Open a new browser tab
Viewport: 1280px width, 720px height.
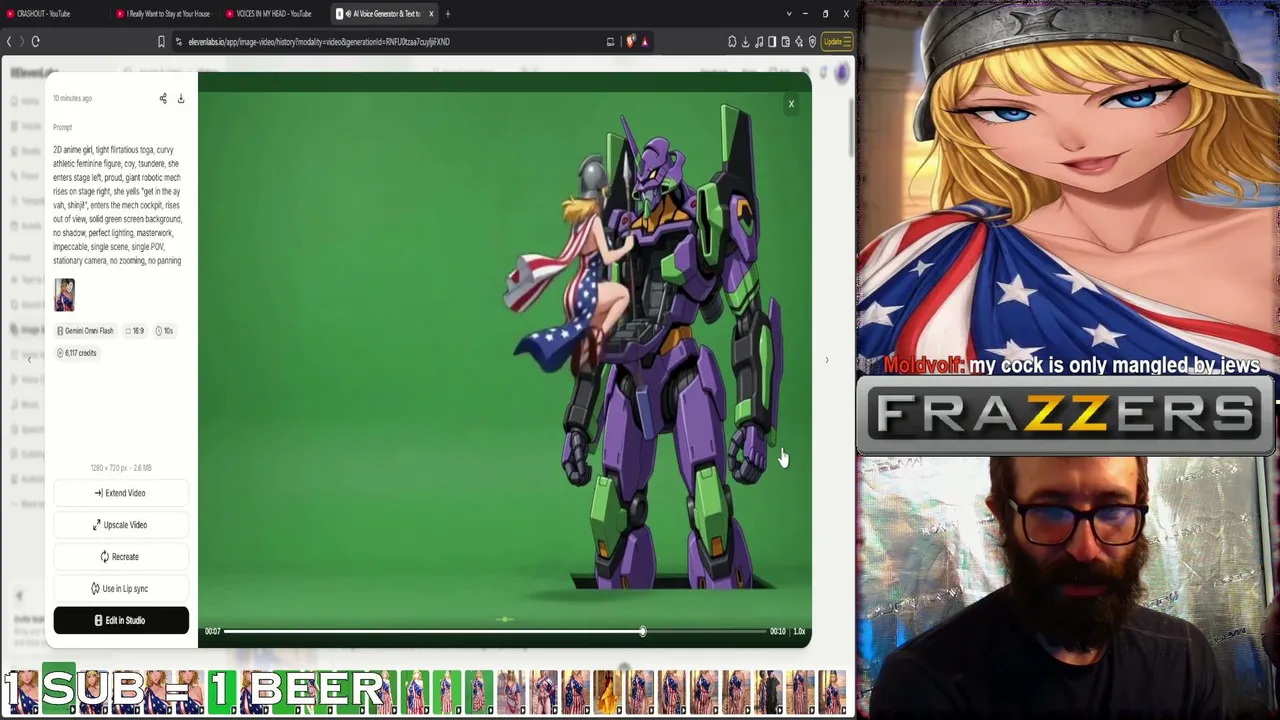point(448,14)
